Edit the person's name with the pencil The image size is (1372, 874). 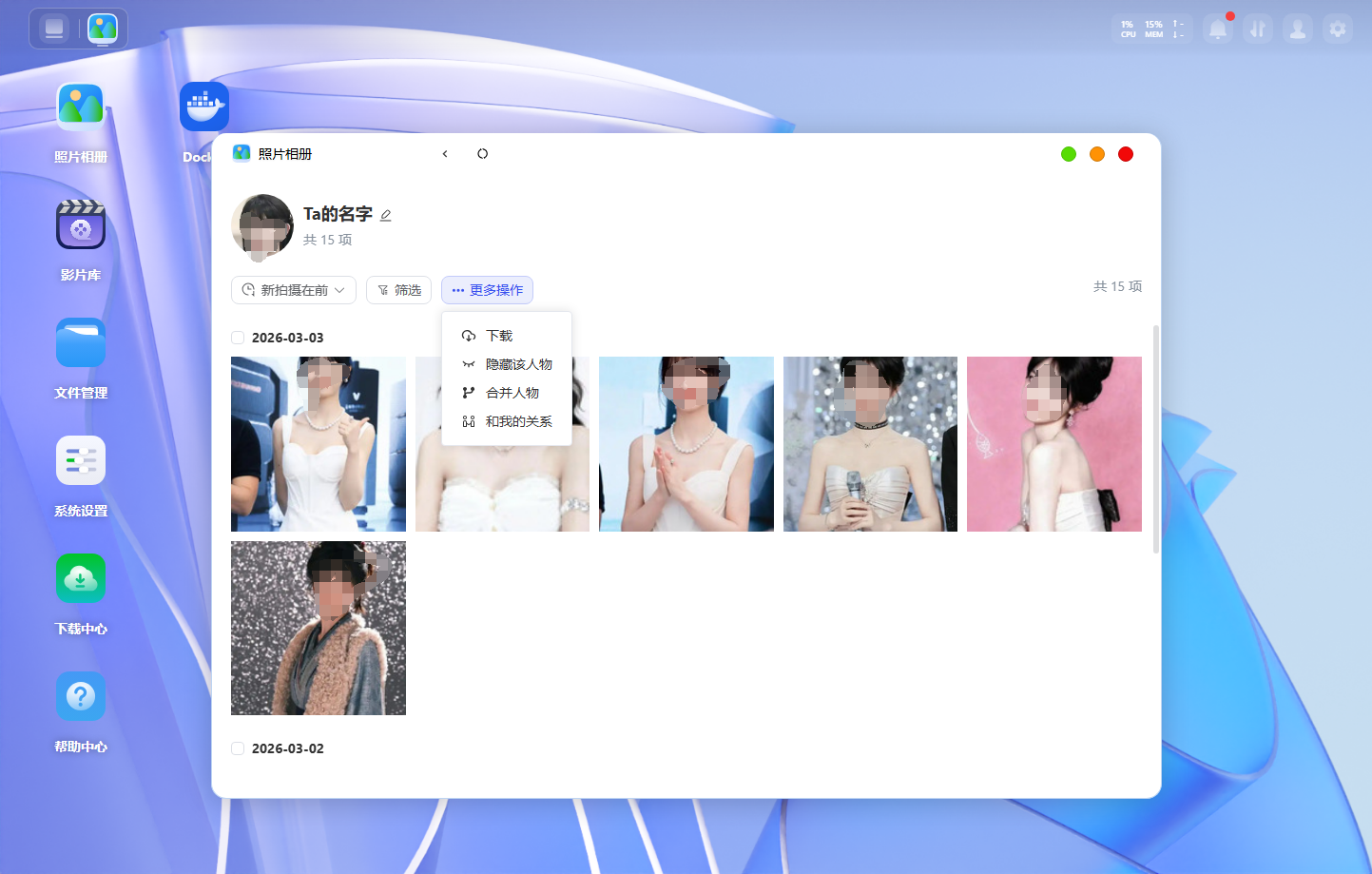tap(386, 215)
